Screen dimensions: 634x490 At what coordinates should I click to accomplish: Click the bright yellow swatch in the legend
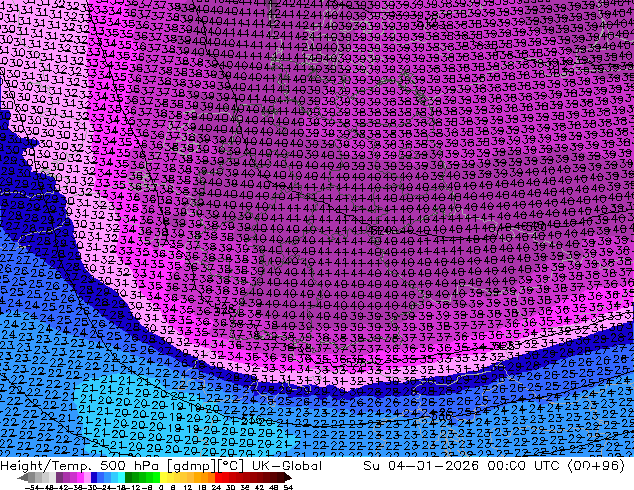pyautogui.click(x=163, y=477)
